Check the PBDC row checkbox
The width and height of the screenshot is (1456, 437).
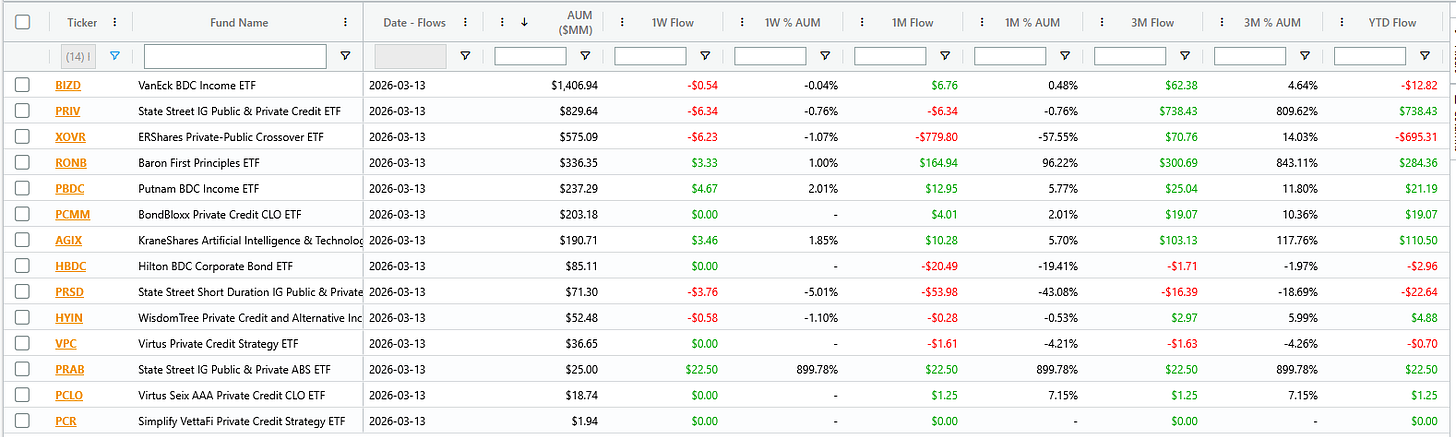tap(23, 188)
